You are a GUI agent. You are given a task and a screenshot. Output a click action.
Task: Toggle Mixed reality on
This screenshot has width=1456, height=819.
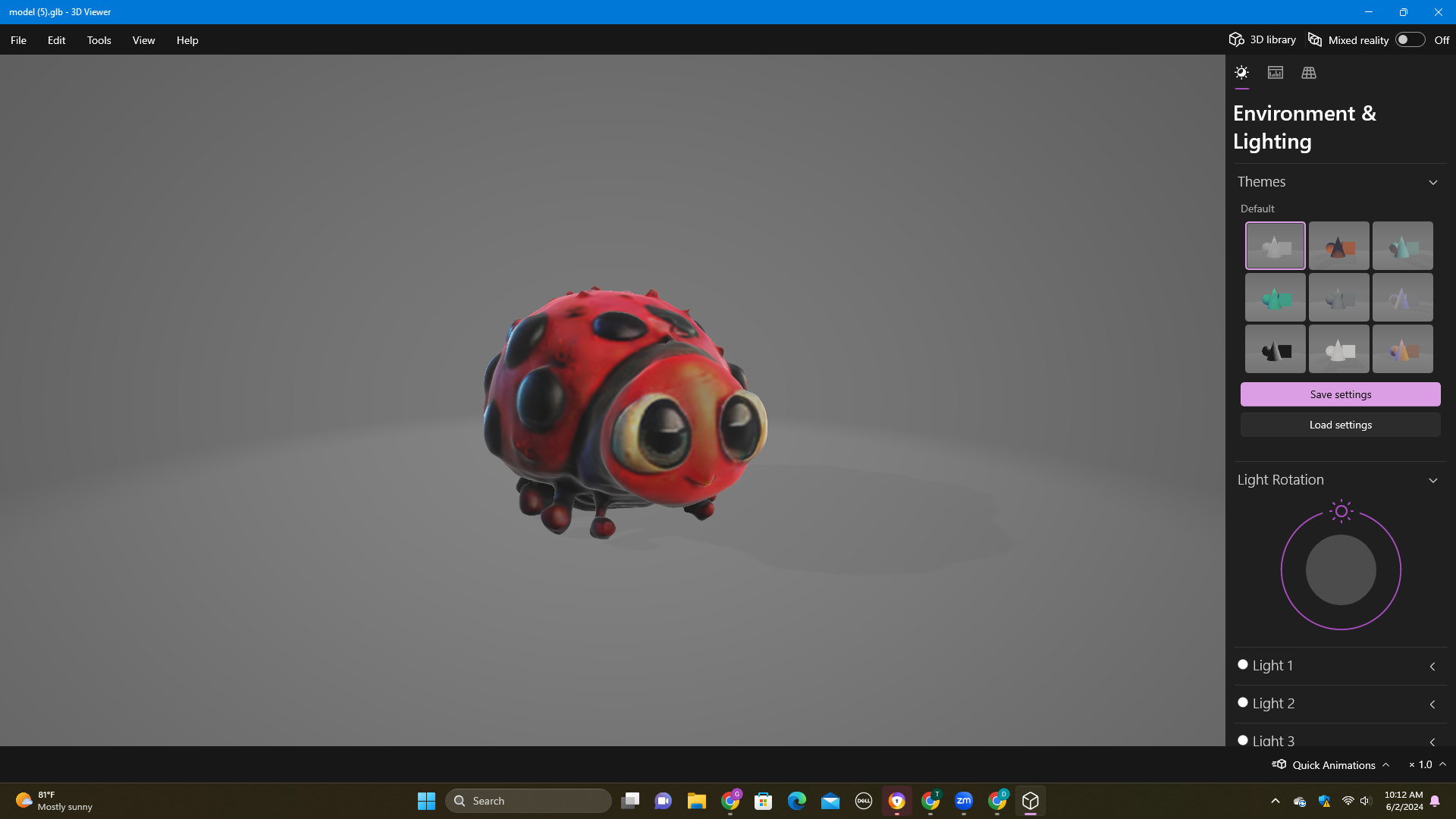[1410, 39]
